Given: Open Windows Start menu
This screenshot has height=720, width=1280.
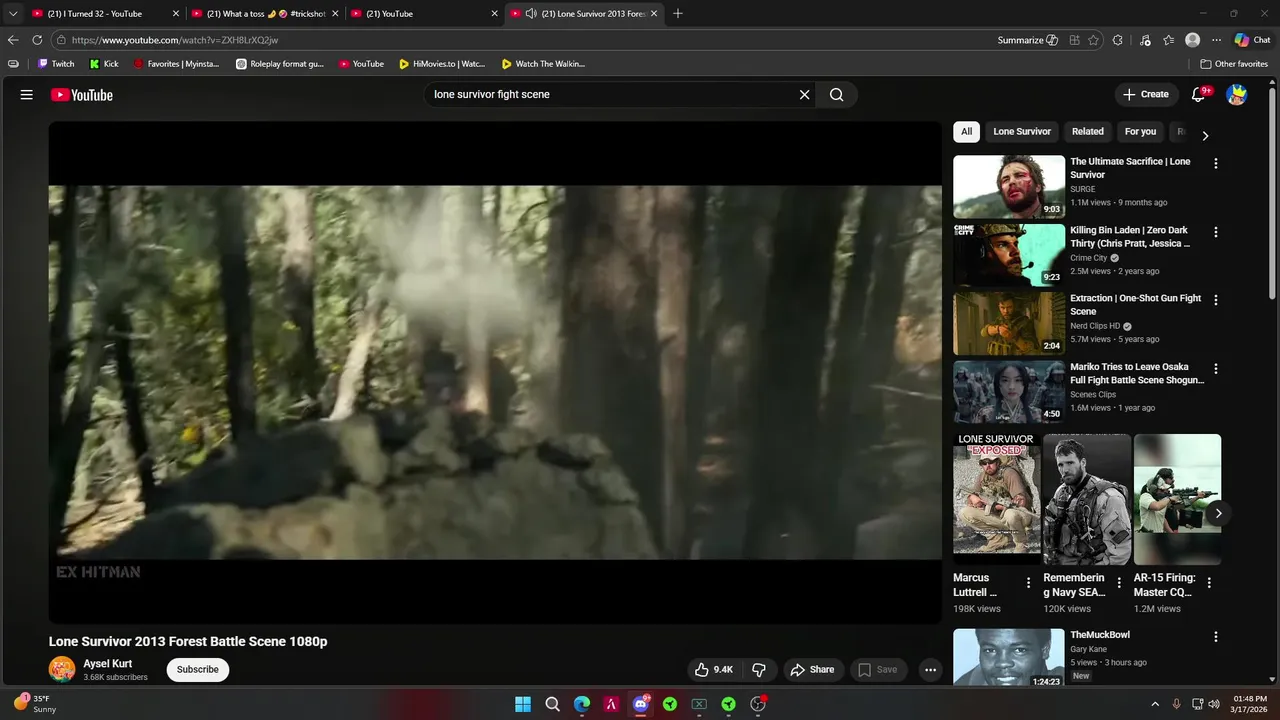Looking at the screenshot, I should [x=523, y=704].
